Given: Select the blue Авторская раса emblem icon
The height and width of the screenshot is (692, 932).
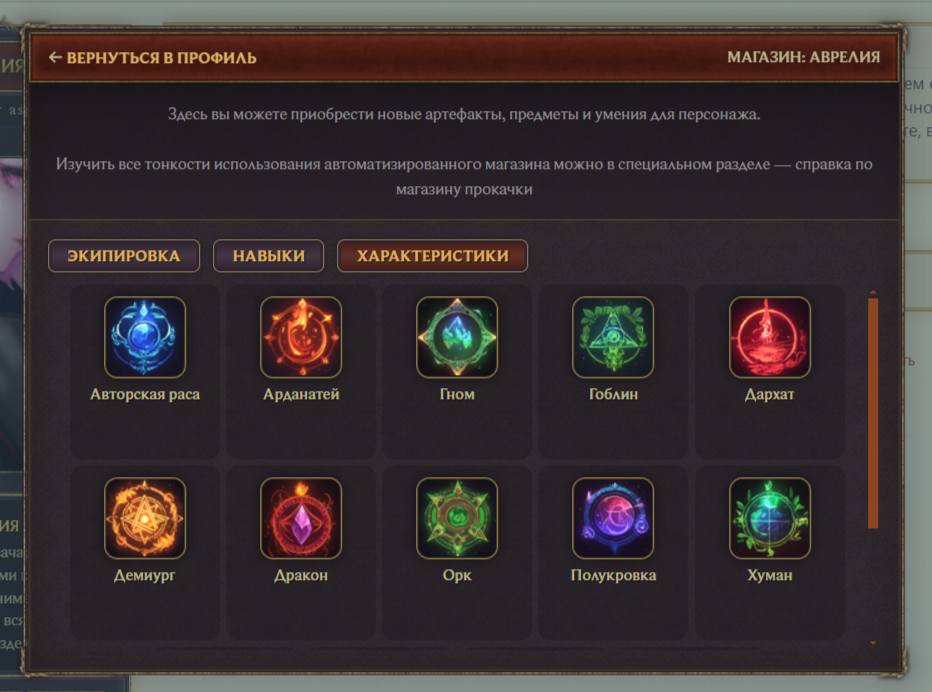Looking at the screenshot, I should click(144, 337).
